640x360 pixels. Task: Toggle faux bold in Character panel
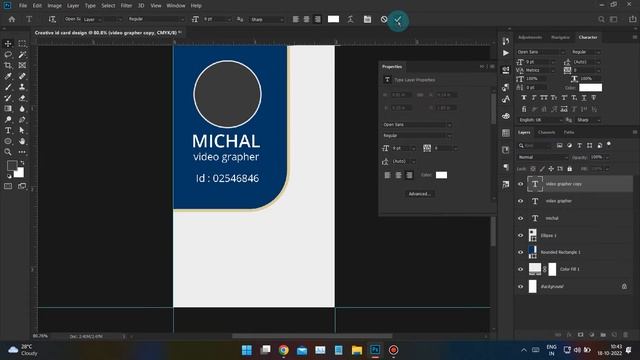coord(524,98)
